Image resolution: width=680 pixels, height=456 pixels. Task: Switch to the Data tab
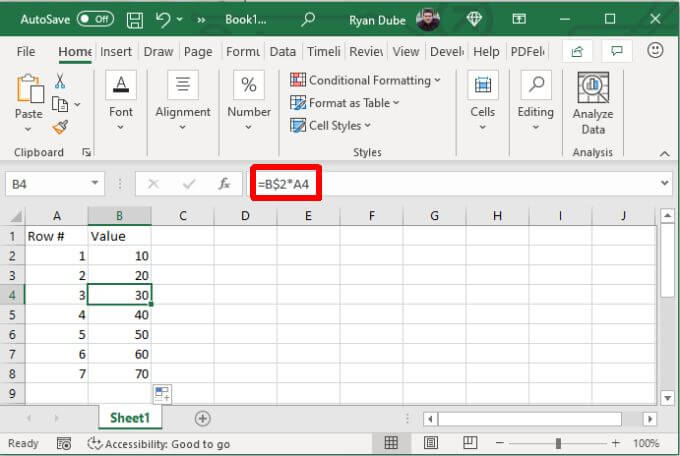tap(282, 52)
